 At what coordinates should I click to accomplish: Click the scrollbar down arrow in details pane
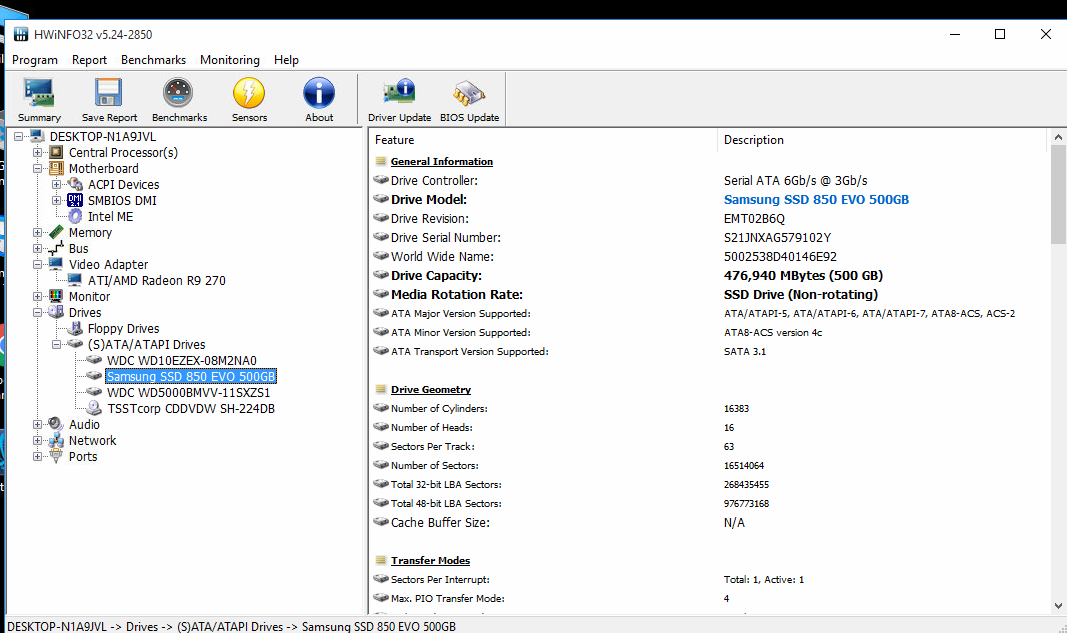tap(1057, 605)
